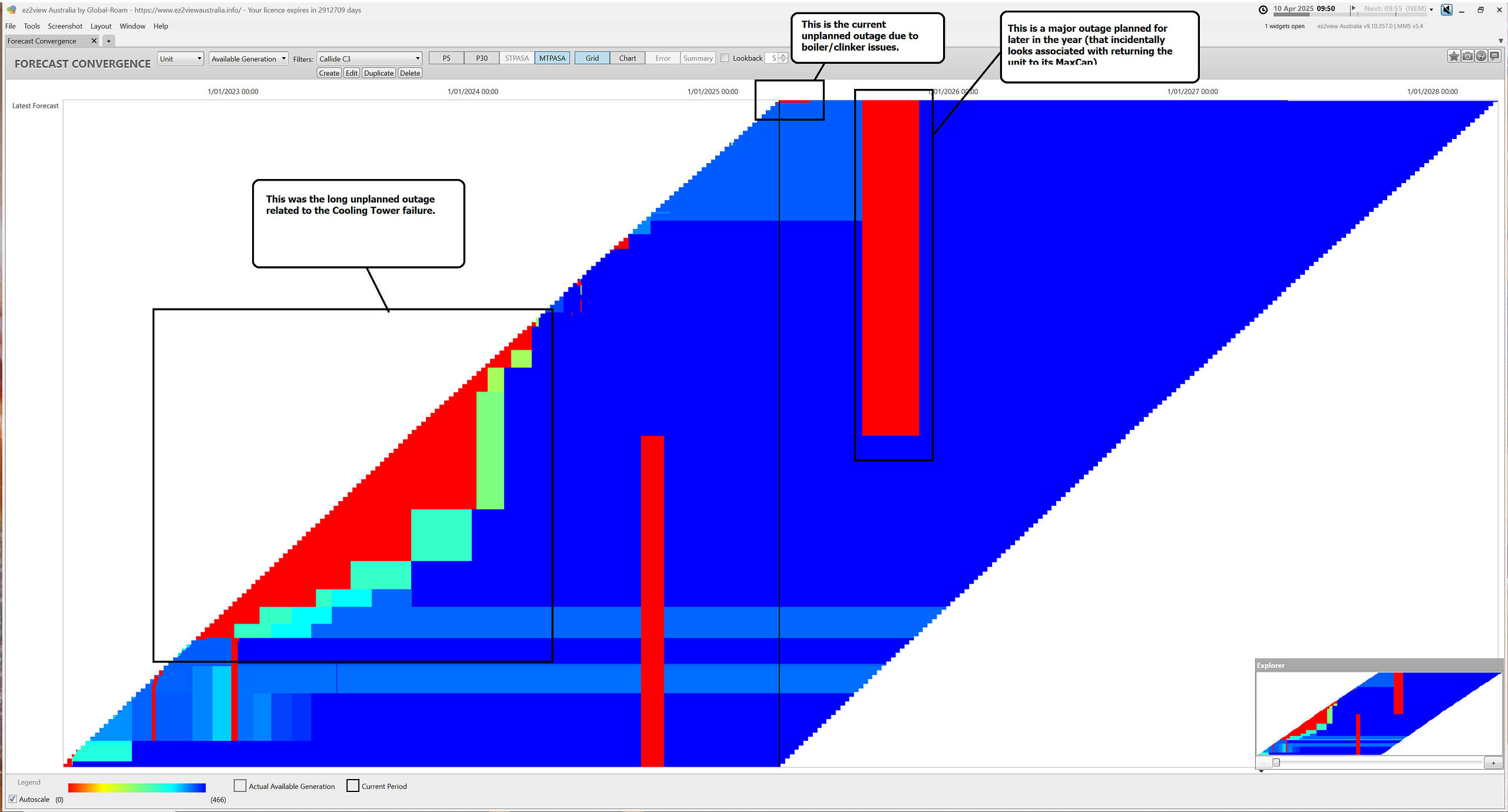Click the 1/01/2023 00:00 axis label

point(233,91)
